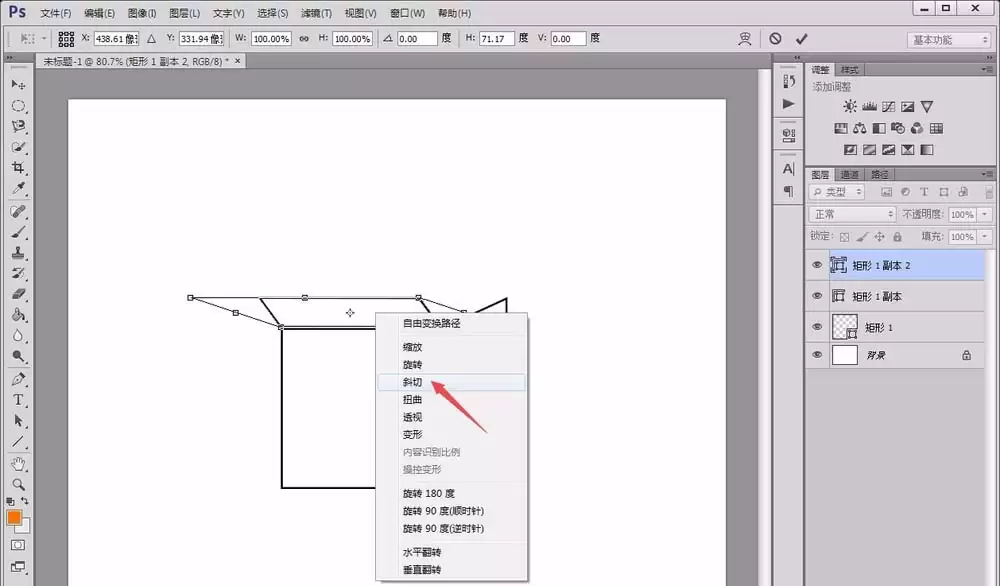This screenshot has width=1000, height=586.
Task: Select the Dodge tool
Action: tap(18, 356)
